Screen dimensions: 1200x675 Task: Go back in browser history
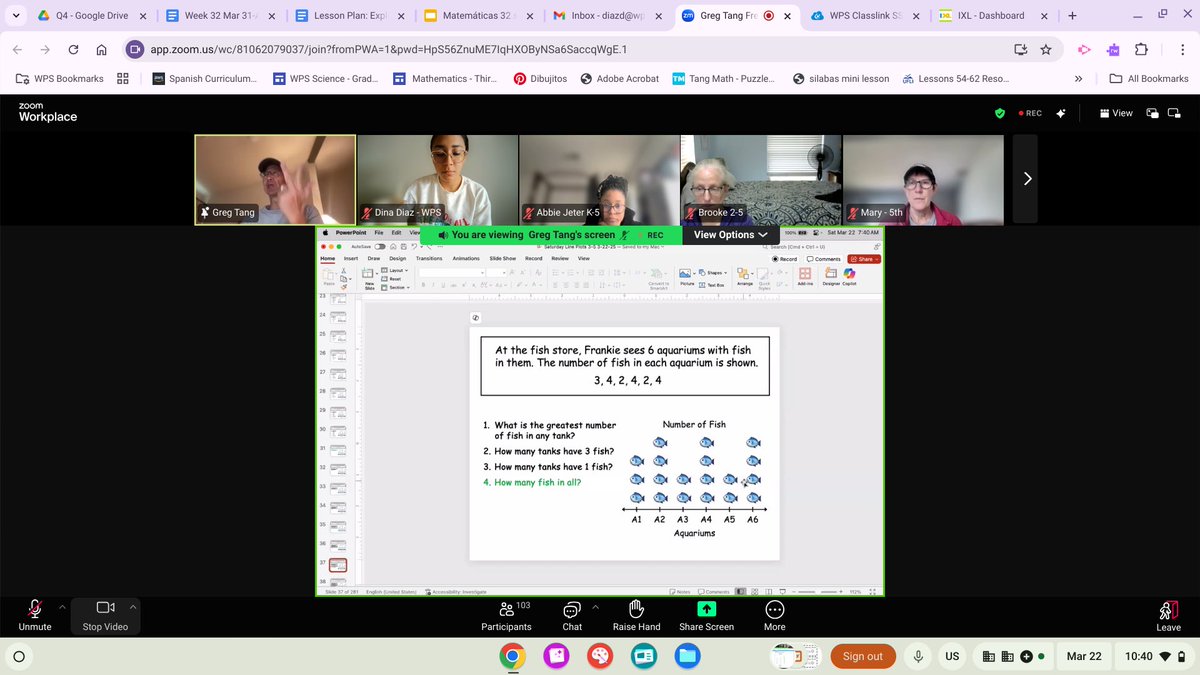tap(18, 49)
